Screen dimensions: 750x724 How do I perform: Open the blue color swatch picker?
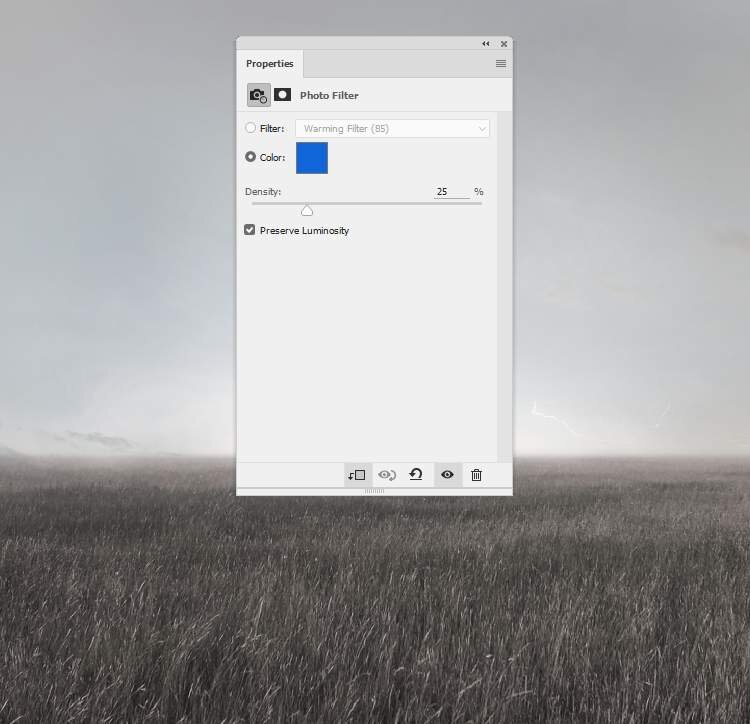pyautogui.click(x=312, y=158)
